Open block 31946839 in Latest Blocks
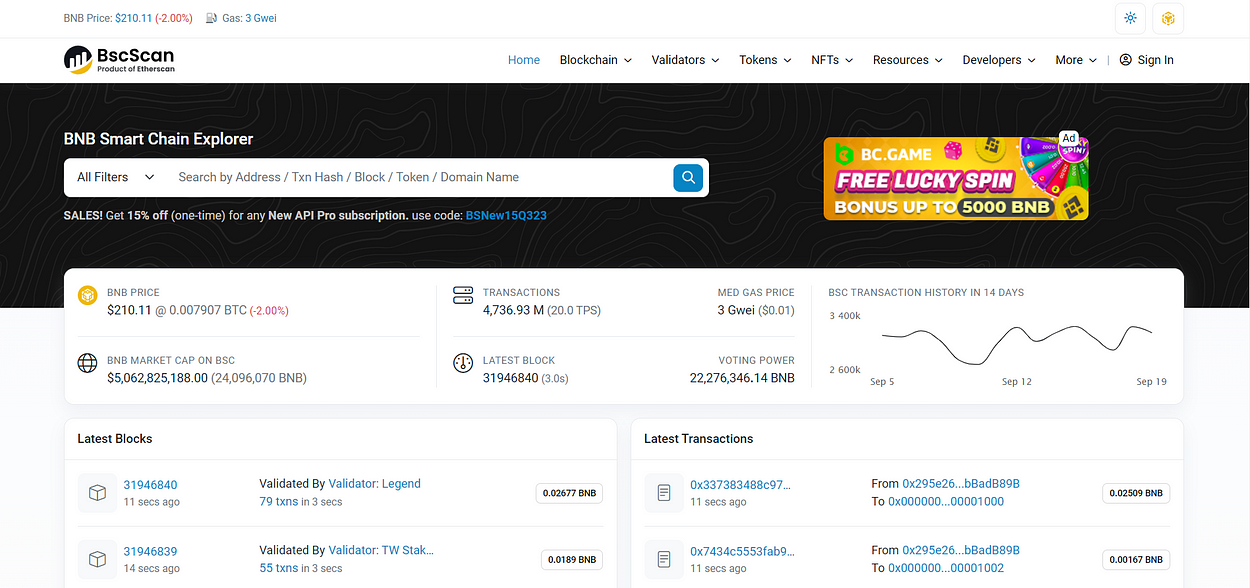Viewport: 1250px width, 588px height. (150, 551)
